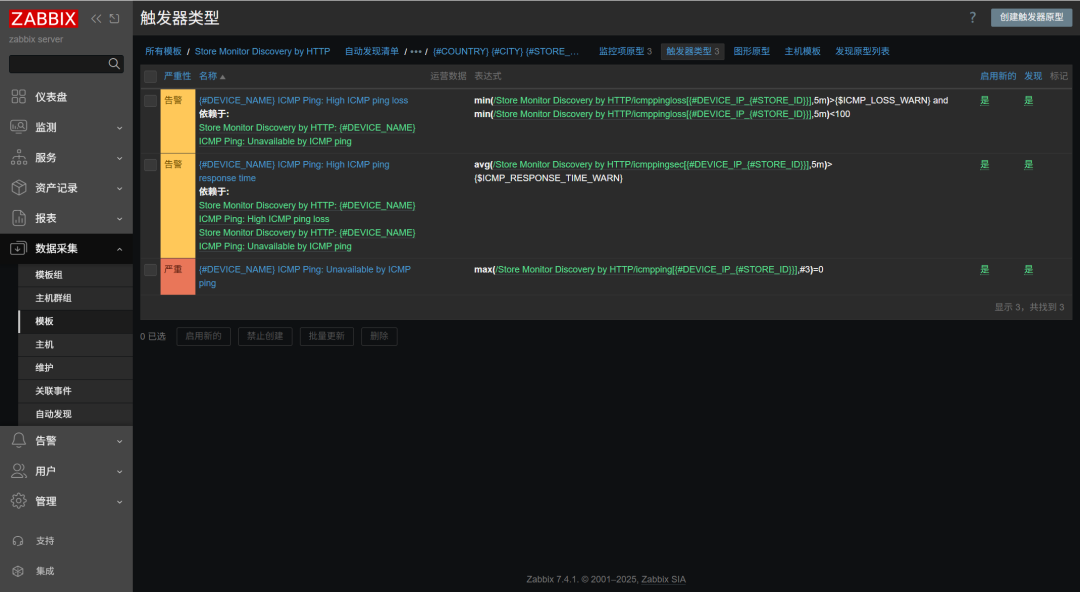Open Unavailable by ICMP ping trigger name

(x=304, y=276)
